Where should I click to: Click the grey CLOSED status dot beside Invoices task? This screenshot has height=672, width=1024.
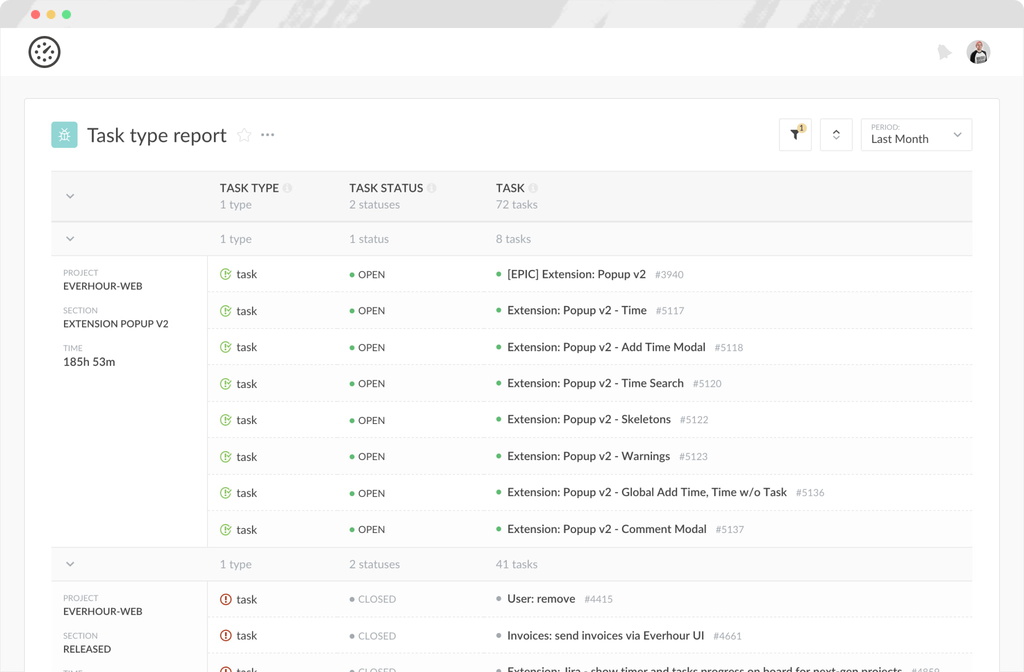point(350,636)
